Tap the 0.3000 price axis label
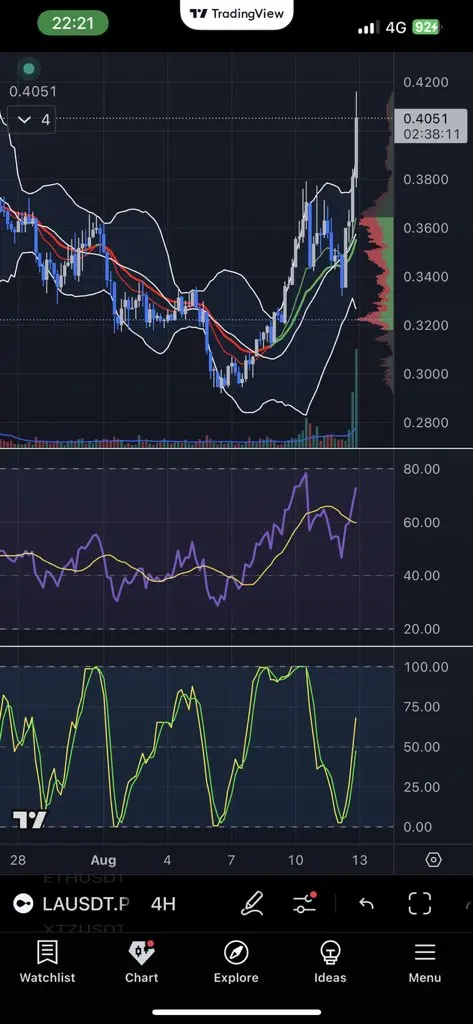Viewport: 473px width, 1024px height. (426, 374)
